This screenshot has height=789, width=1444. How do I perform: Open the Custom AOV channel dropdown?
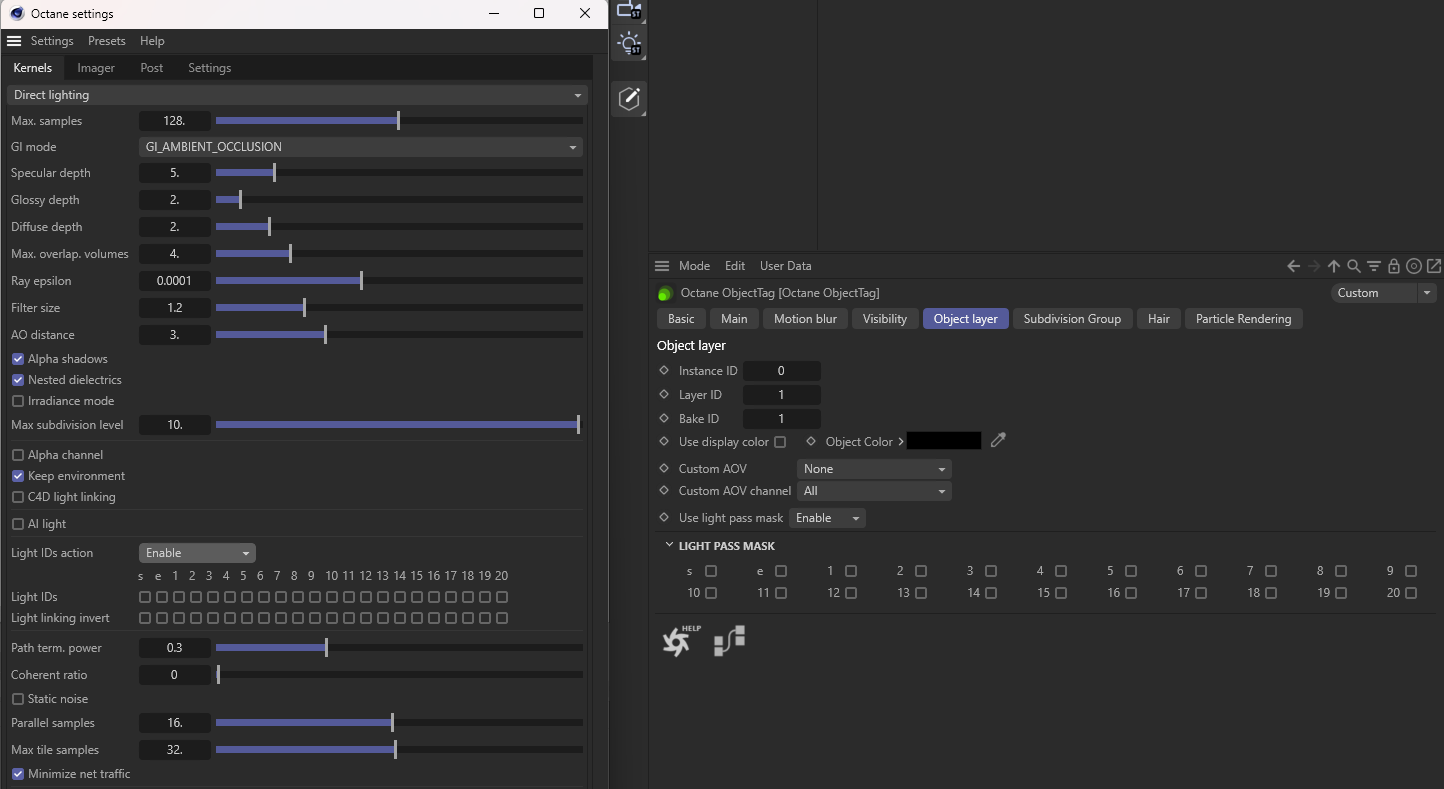(x=874, y=491)
